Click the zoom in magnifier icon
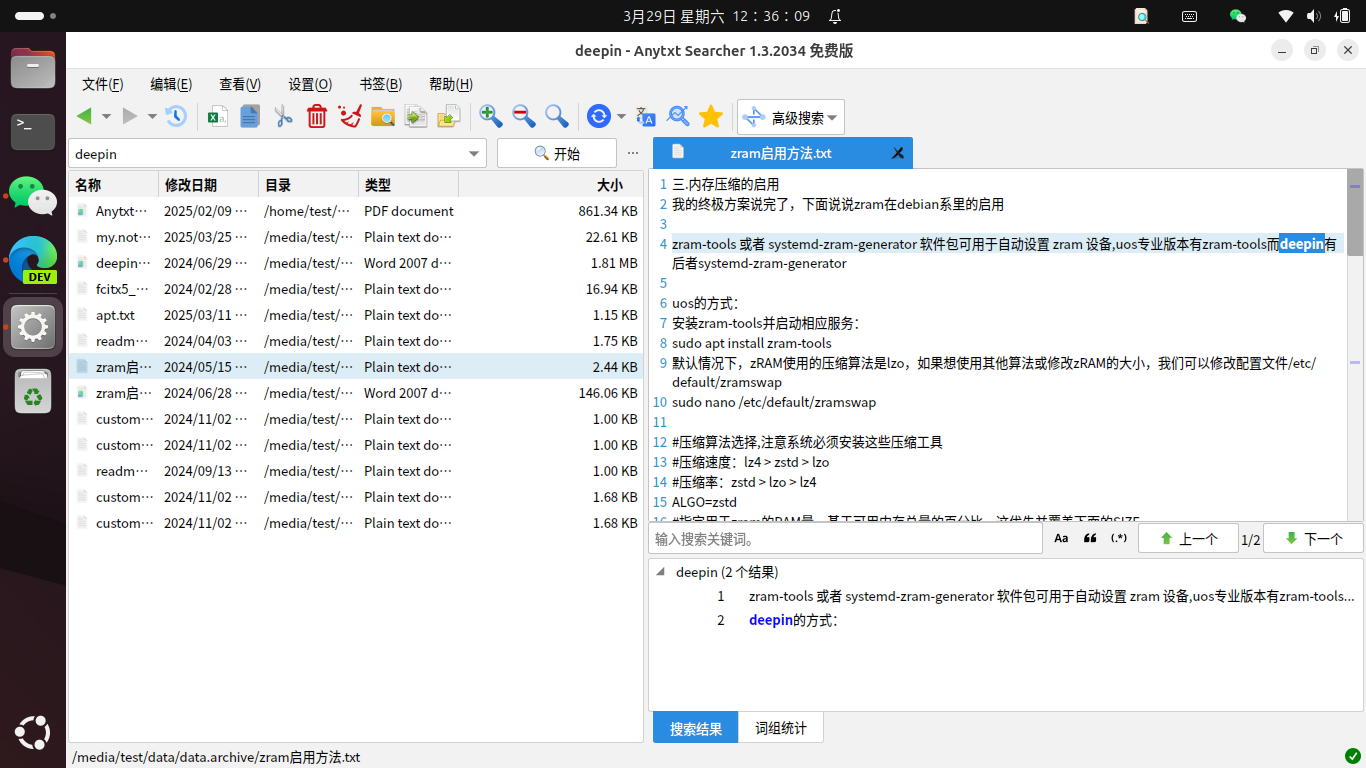 490,117
